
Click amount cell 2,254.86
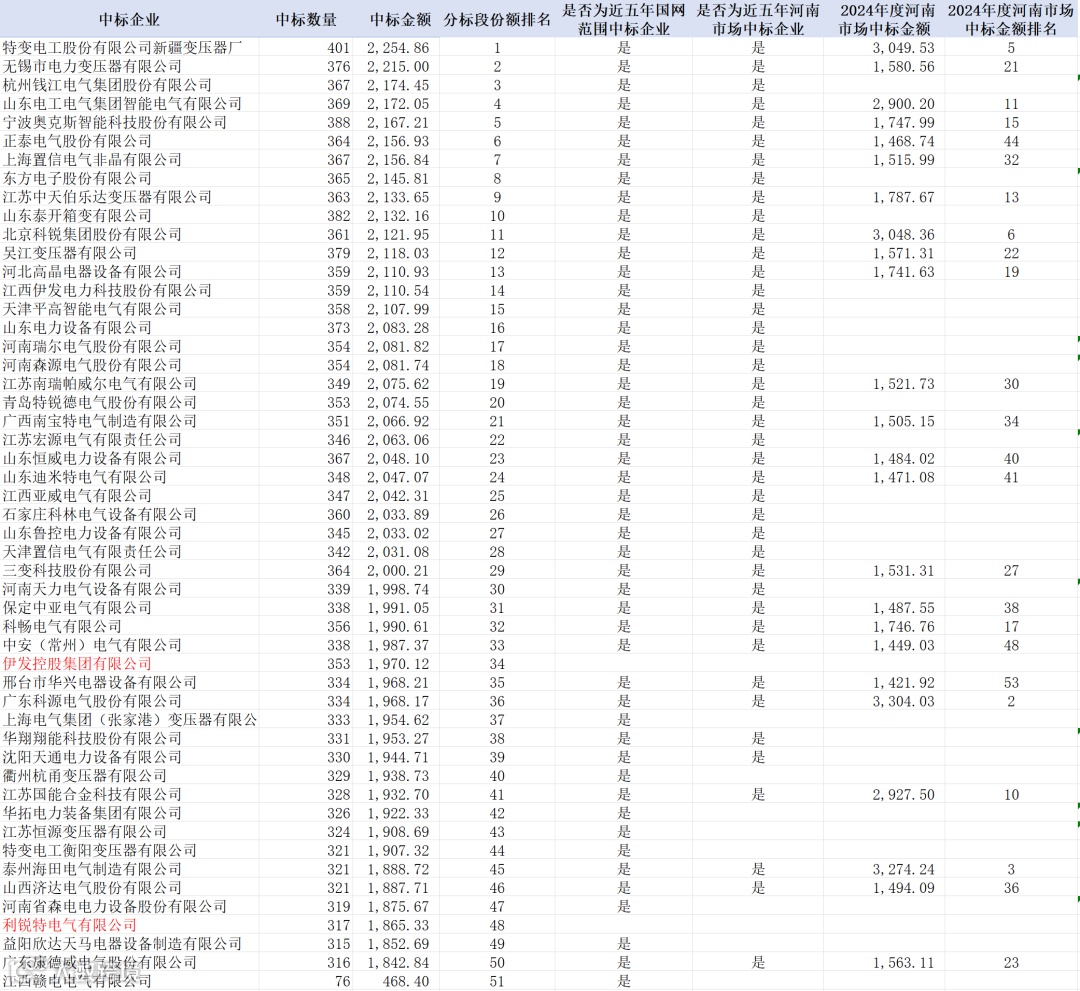(397, 48)
